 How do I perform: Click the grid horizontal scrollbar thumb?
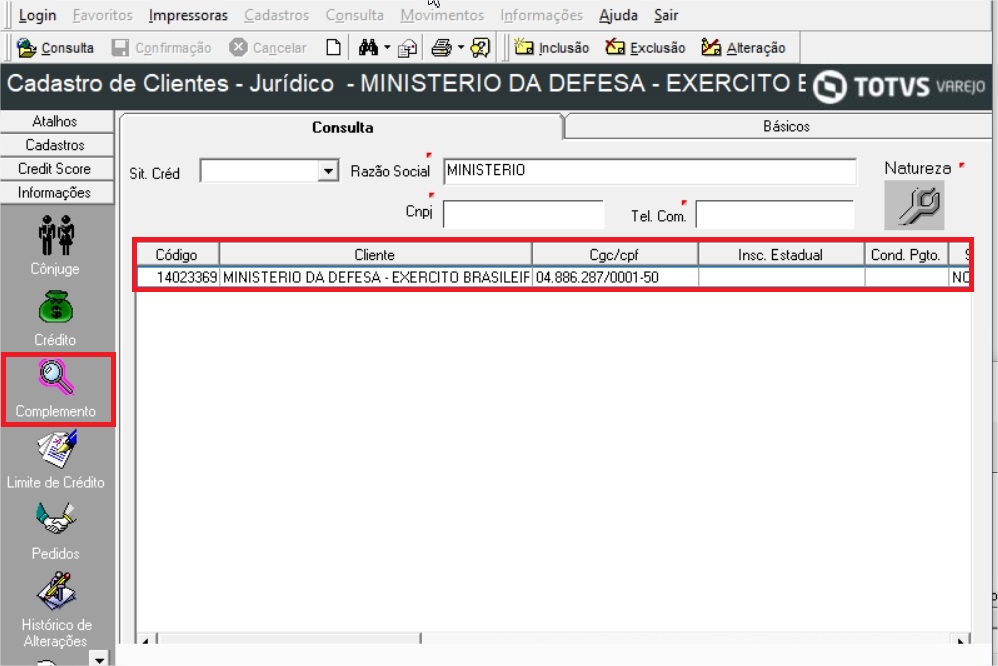click(289, 639)
